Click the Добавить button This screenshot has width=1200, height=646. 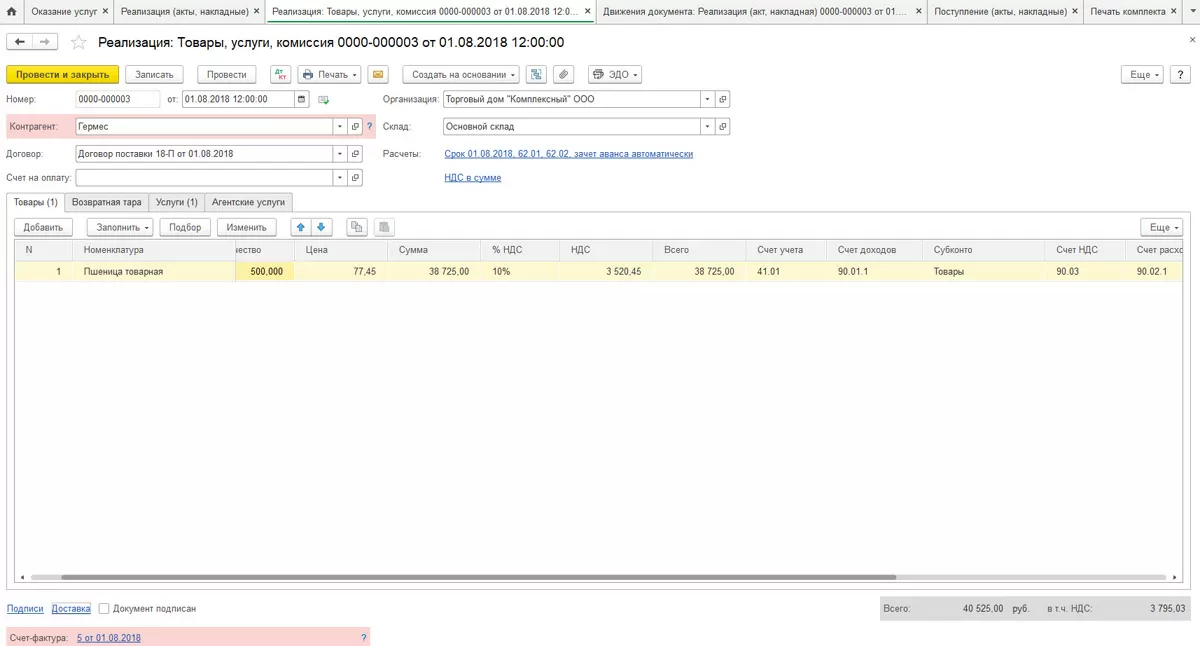point(44,227)
